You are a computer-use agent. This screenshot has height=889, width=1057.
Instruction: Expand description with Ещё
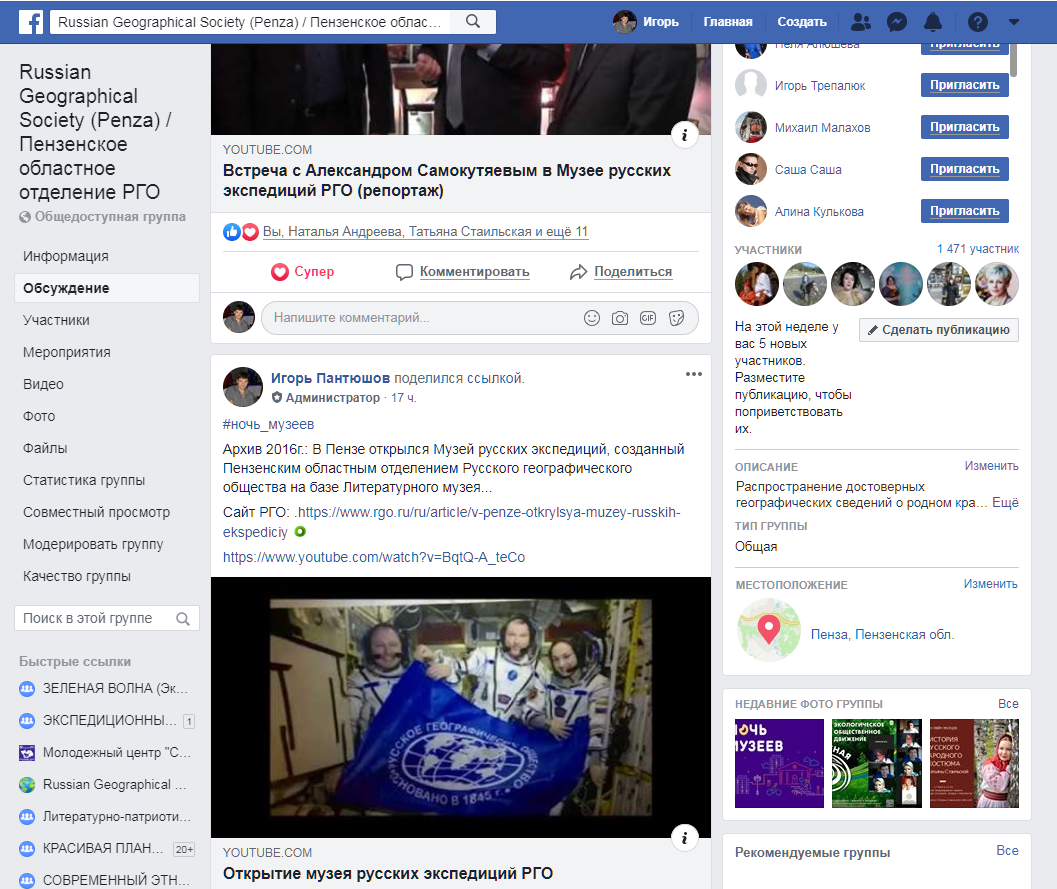pyautogui.click(x=1005, y=503)
